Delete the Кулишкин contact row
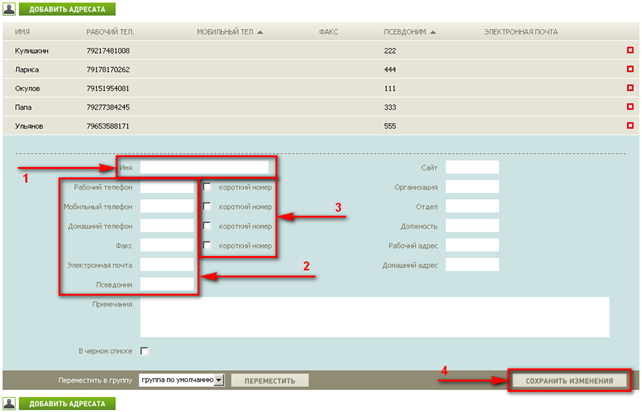Screen dimensions: 642x412 click(630, 50)
